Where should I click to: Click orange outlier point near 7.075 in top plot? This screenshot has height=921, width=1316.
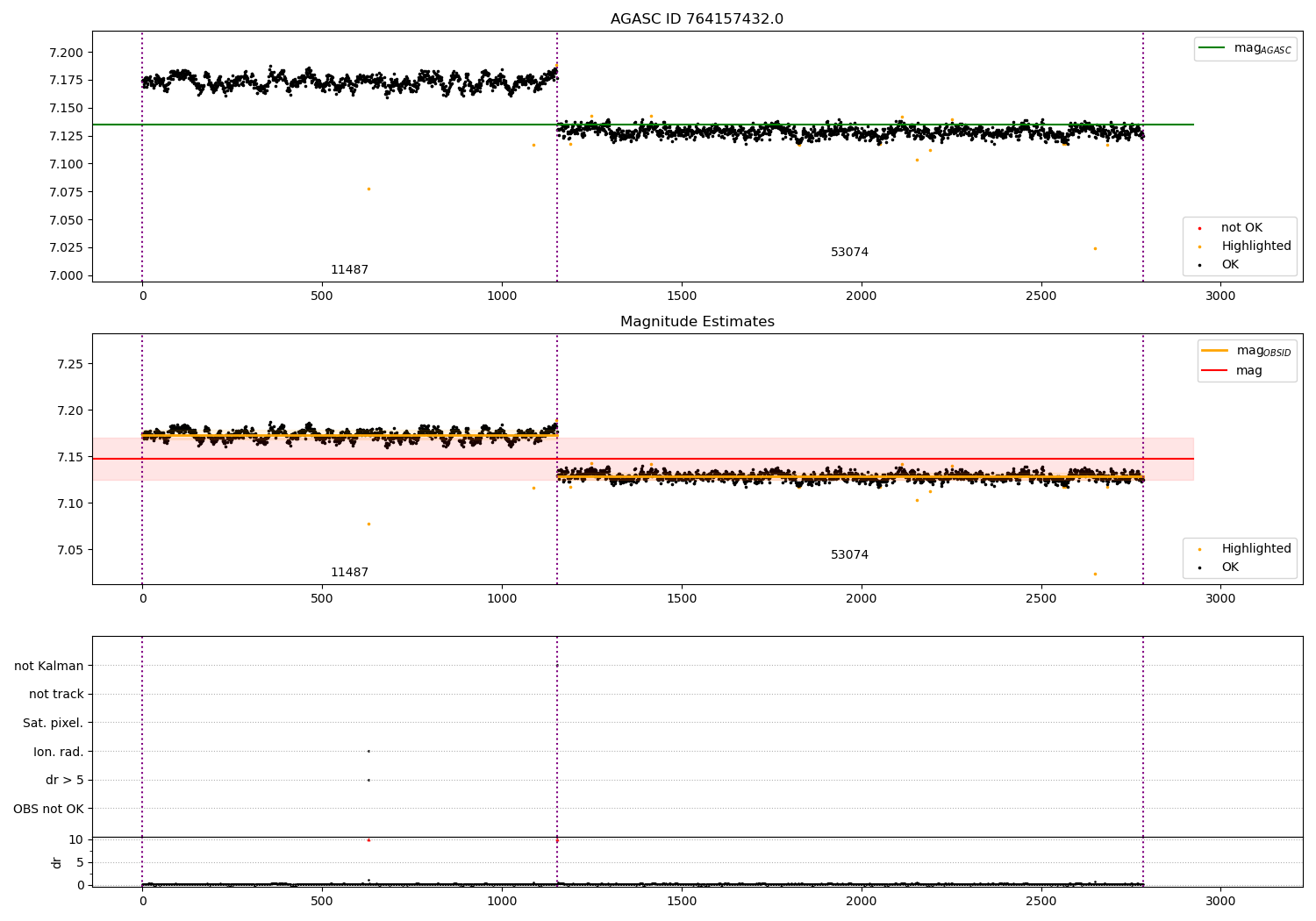click(x=368, y=189)
